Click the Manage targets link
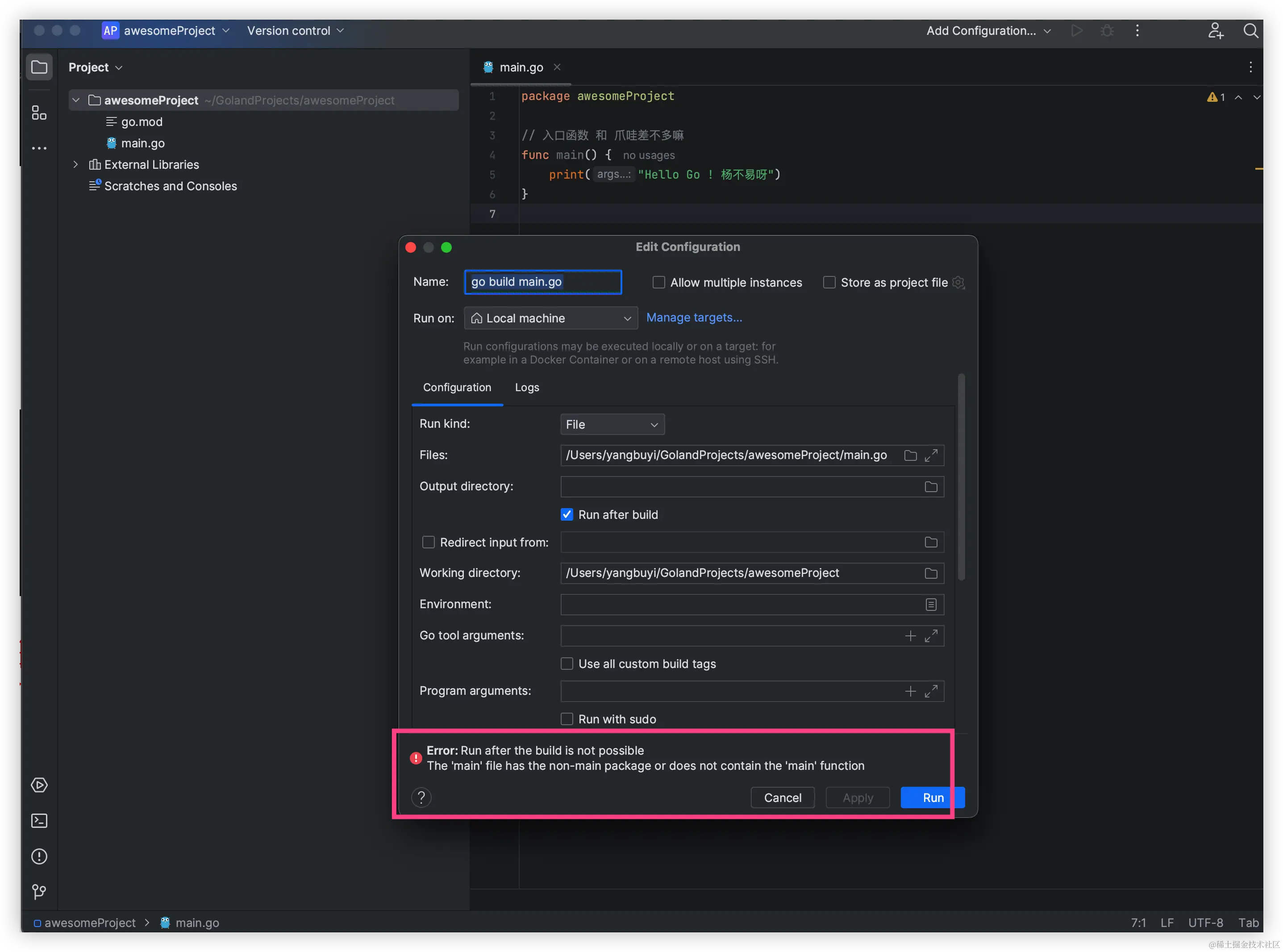Image resolution: width=1283 pixels, height=952 pixels. point(694,317)
